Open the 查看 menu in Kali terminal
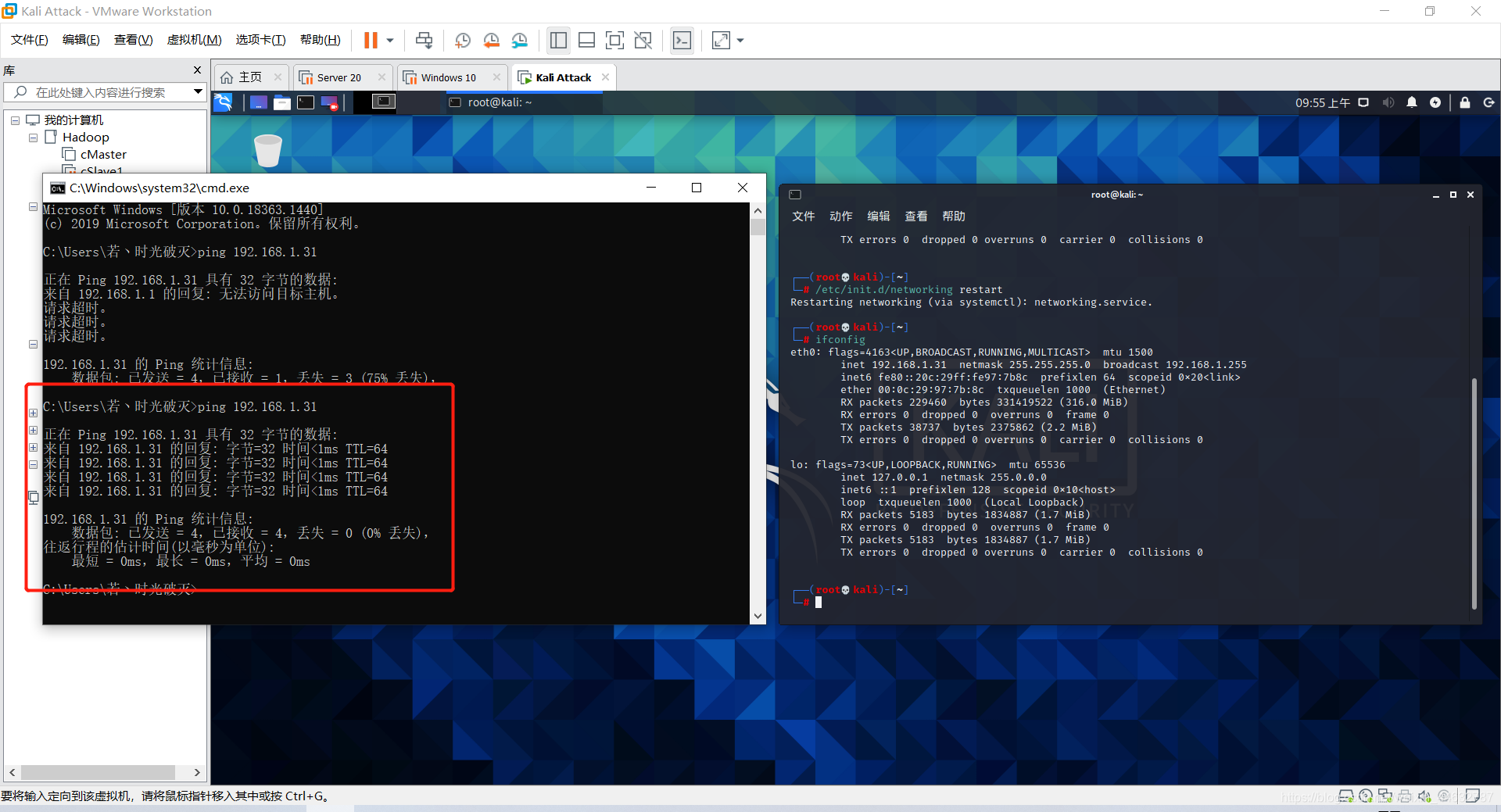 (915, 216)
